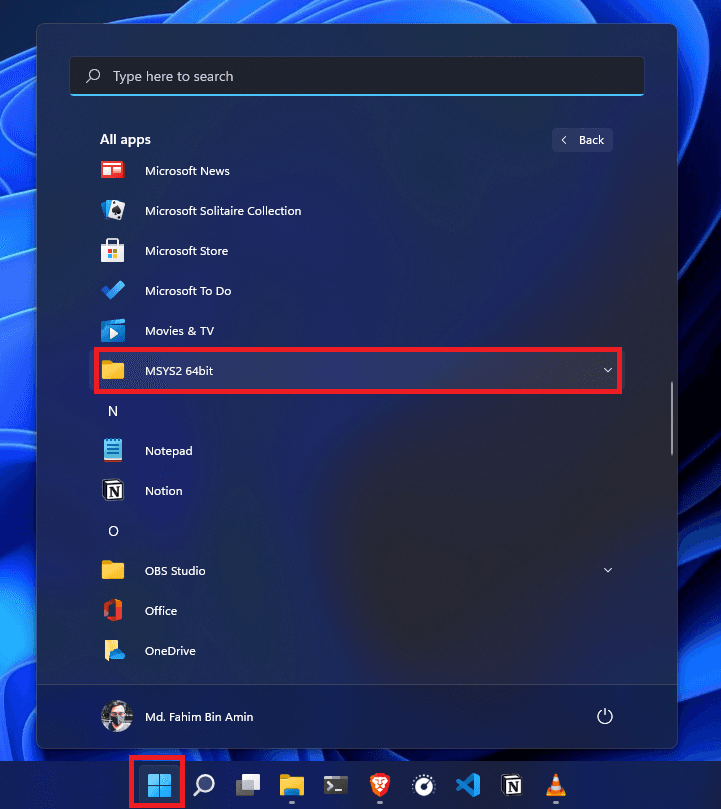Open Notepad app icon
Image resolution: width=721 pixels, height=809 pixels.
click(113, 450)
